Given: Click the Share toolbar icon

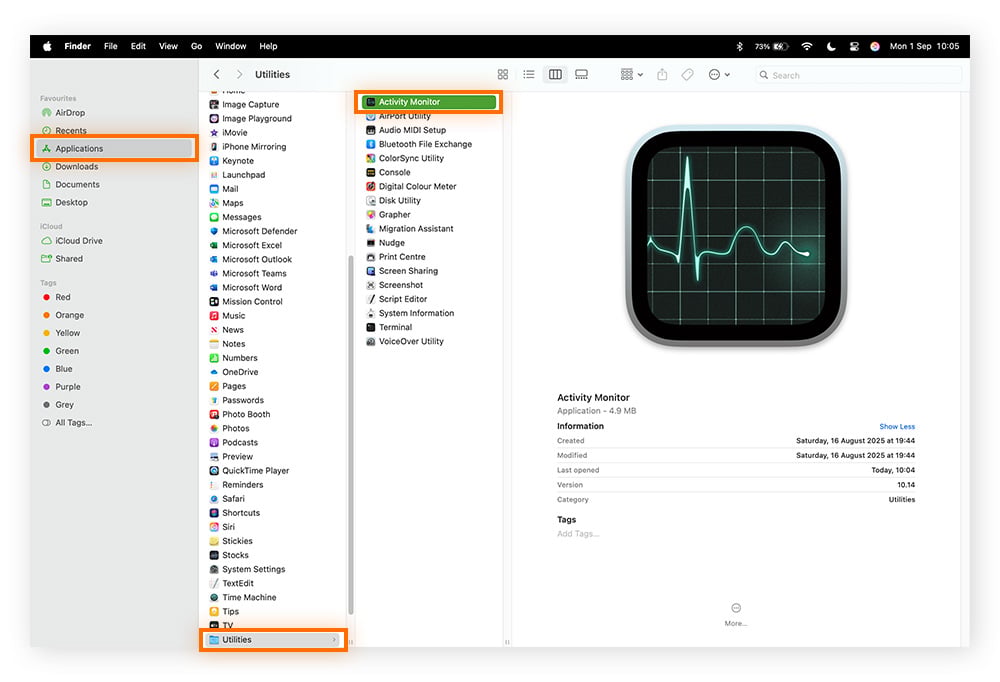Looking at the screenshot, I should coord(662,75).
